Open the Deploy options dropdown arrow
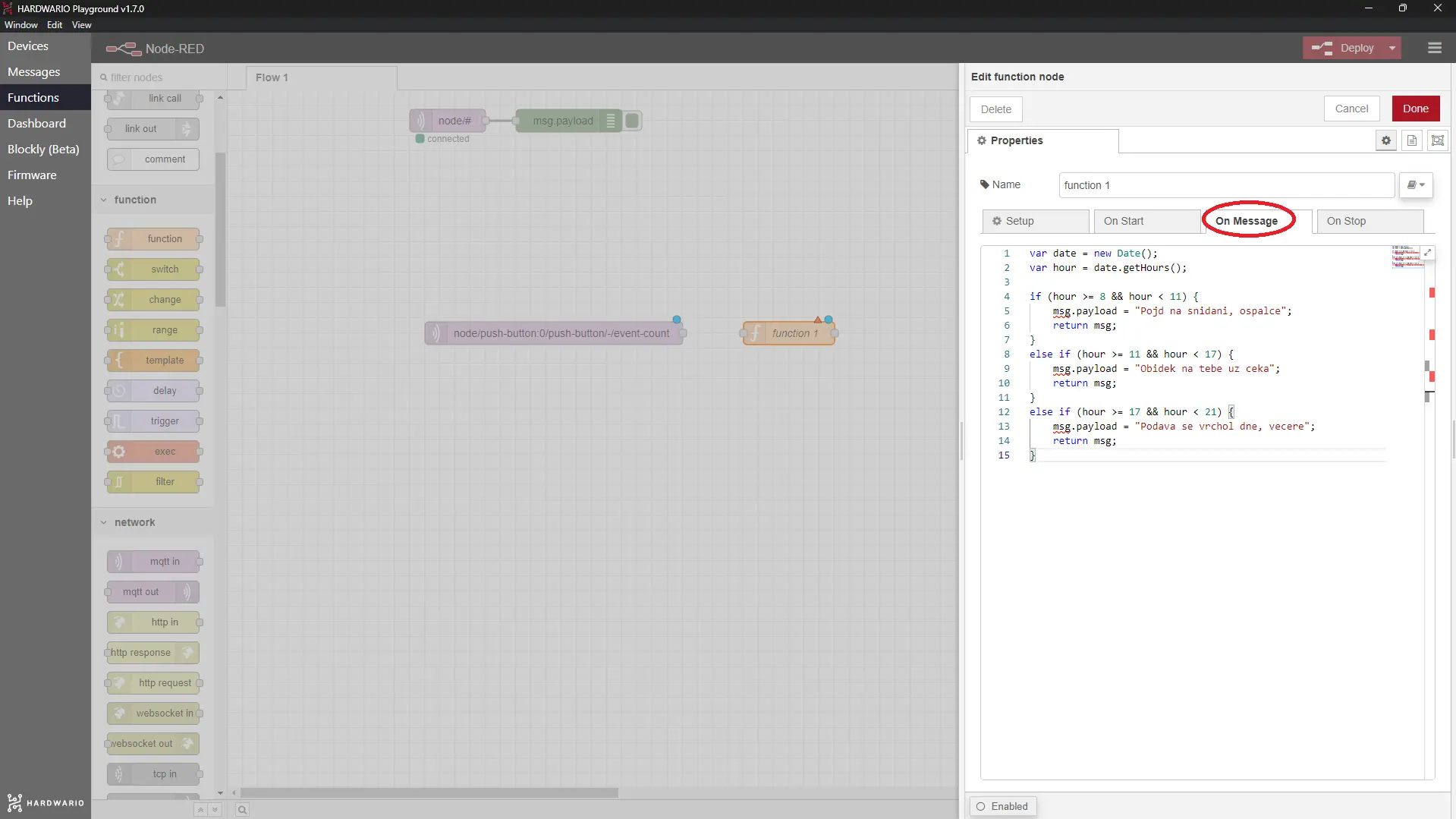The height and width of the screenshot is (819, 1456). click(1392, 48)
